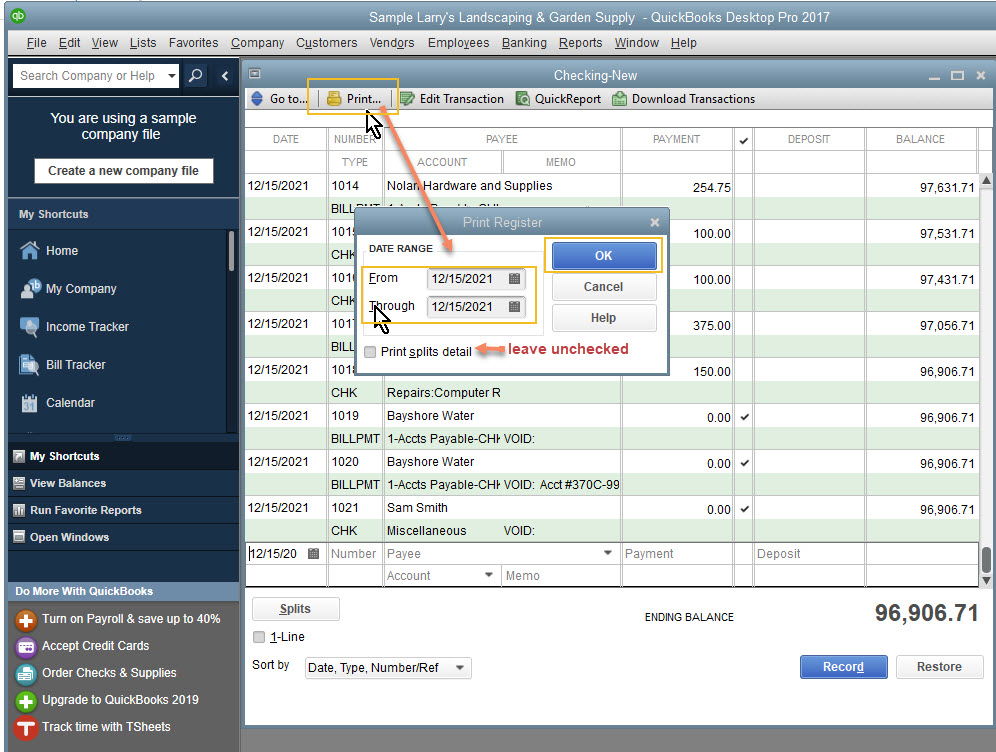Select My Shortcuts panel section
Image resolution: width=996 pixels, height=752 pixels.
(x=123, y=456)
